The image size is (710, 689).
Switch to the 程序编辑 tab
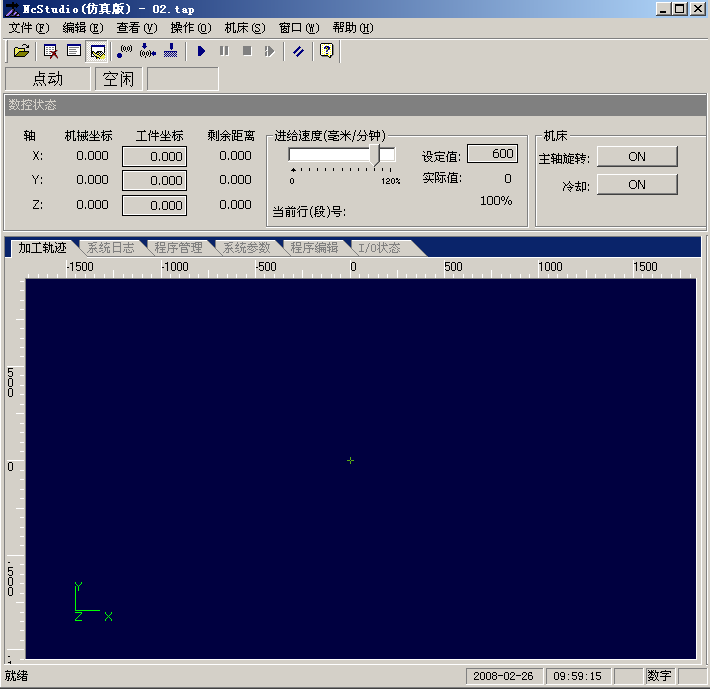click(314, 248)
